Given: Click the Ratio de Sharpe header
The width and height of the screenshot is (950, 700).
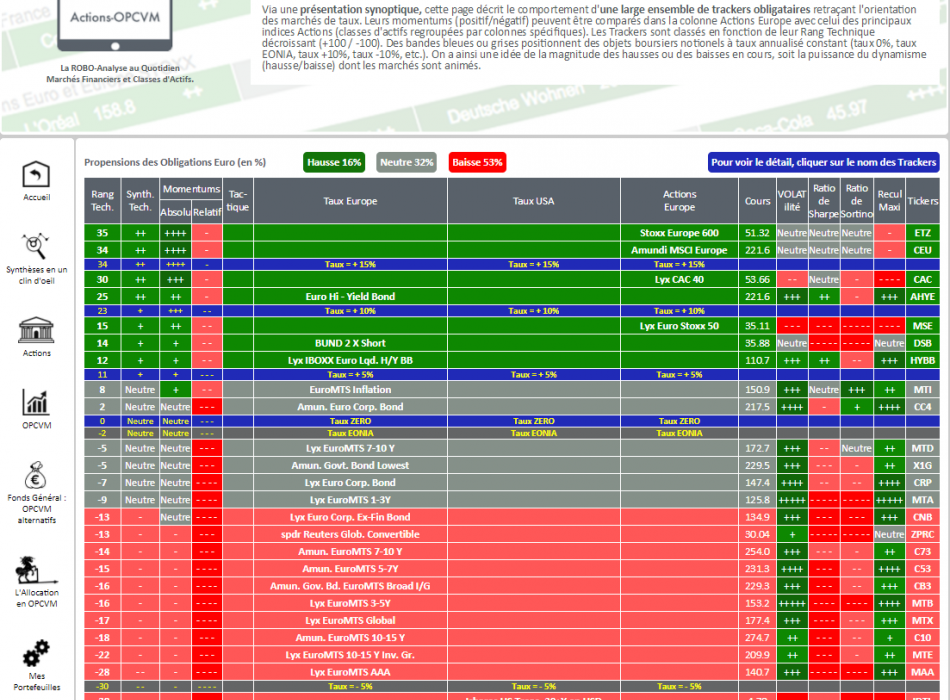Looking at the screenshot, I should pyautogui.click(x=824, y=201).
